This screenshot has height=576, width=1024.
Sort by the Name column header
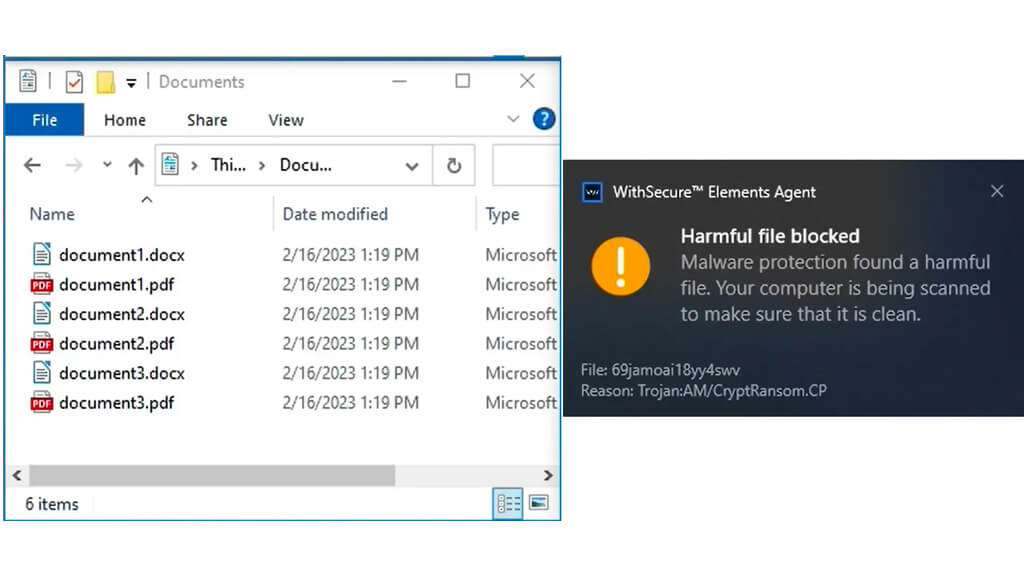(52, 214)
